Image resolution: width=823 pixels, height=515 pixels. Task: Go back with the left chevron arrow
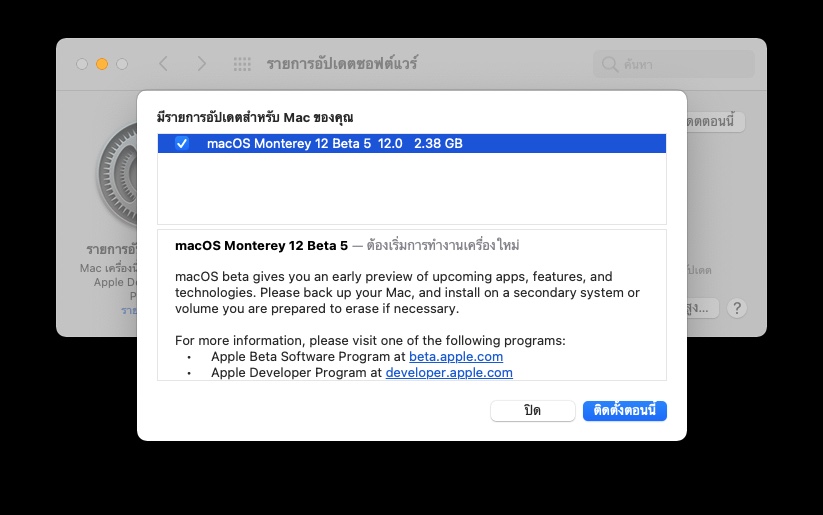pyautogui.click(x=163, y=64)
